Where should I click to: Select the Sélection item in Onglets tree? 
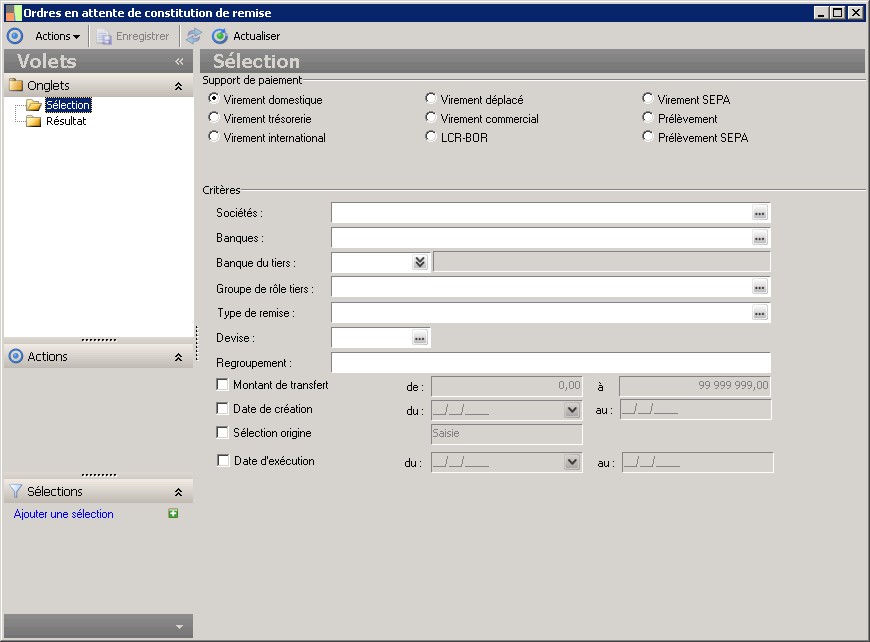point(68,105)
